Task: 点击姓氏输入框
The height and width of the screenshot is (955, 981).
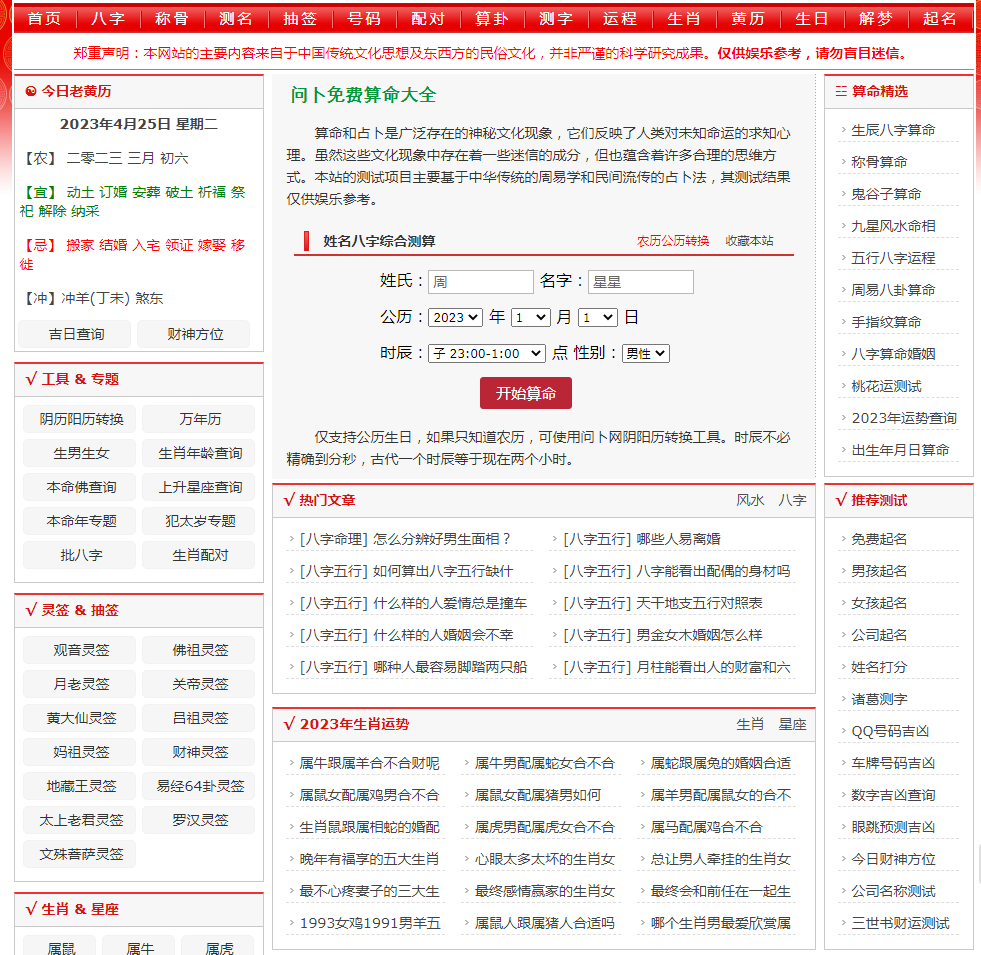Action: 480,282
